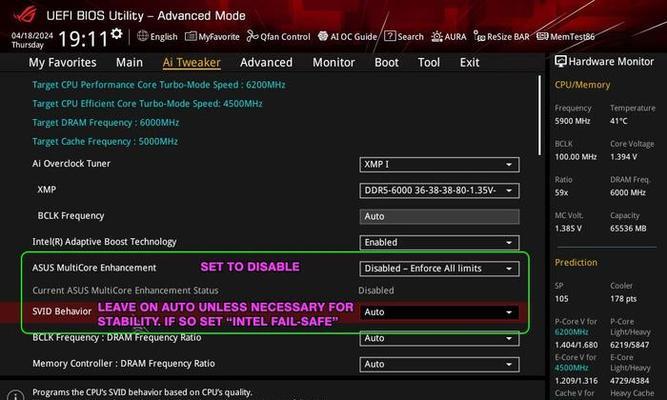The image size is (667, 400).
Task: Click Current ASUS MultiCore Enhancement Status text
Action: 125,291
